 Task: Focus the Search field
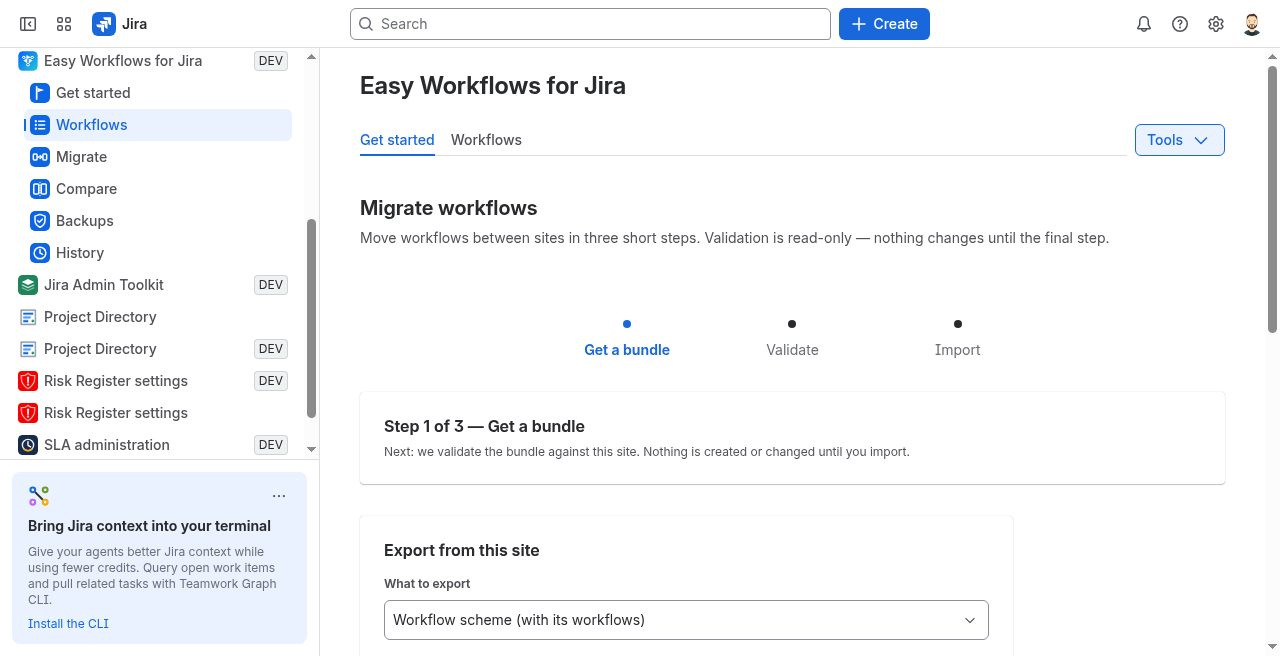click(x=590, y=24)
